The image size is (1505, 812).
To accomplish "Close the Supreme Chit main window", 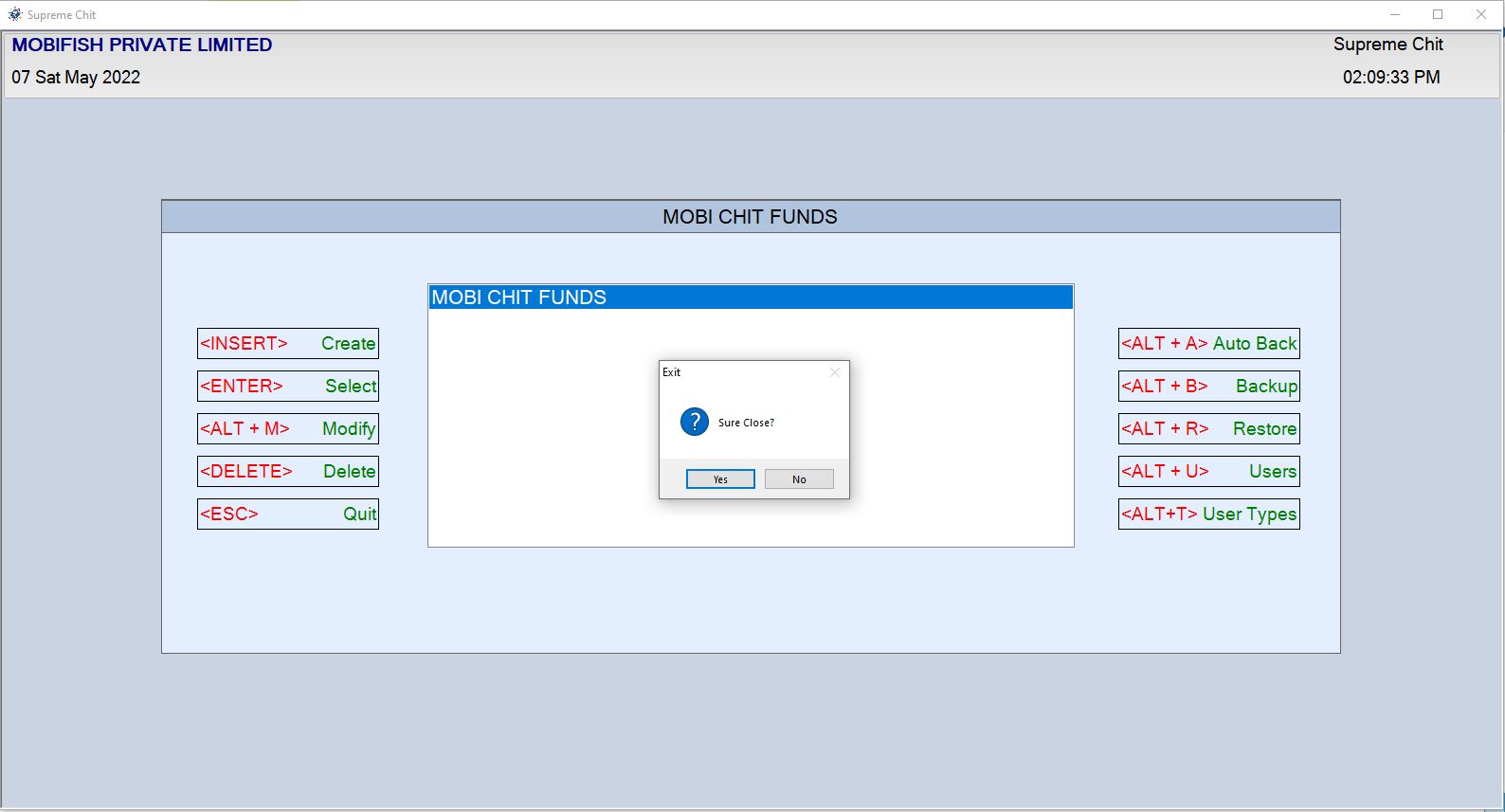I will (x=1481, y=14).
